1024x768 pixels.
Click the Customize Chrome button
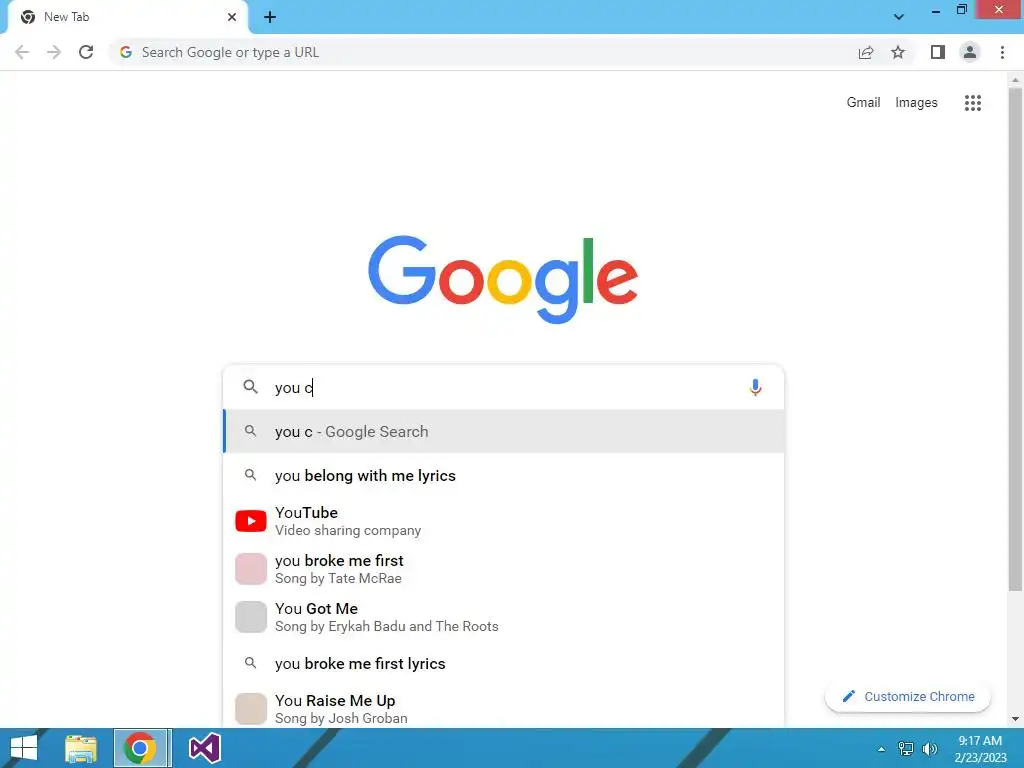(x=908, y=696)
